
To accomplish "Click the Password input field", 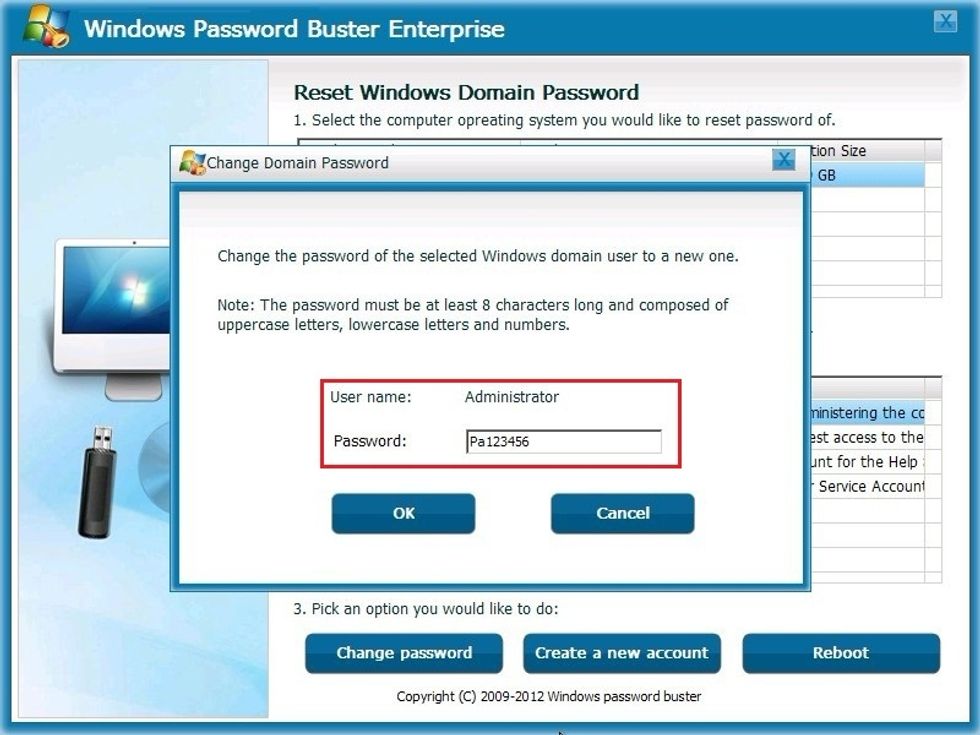I will click(564, 441).
